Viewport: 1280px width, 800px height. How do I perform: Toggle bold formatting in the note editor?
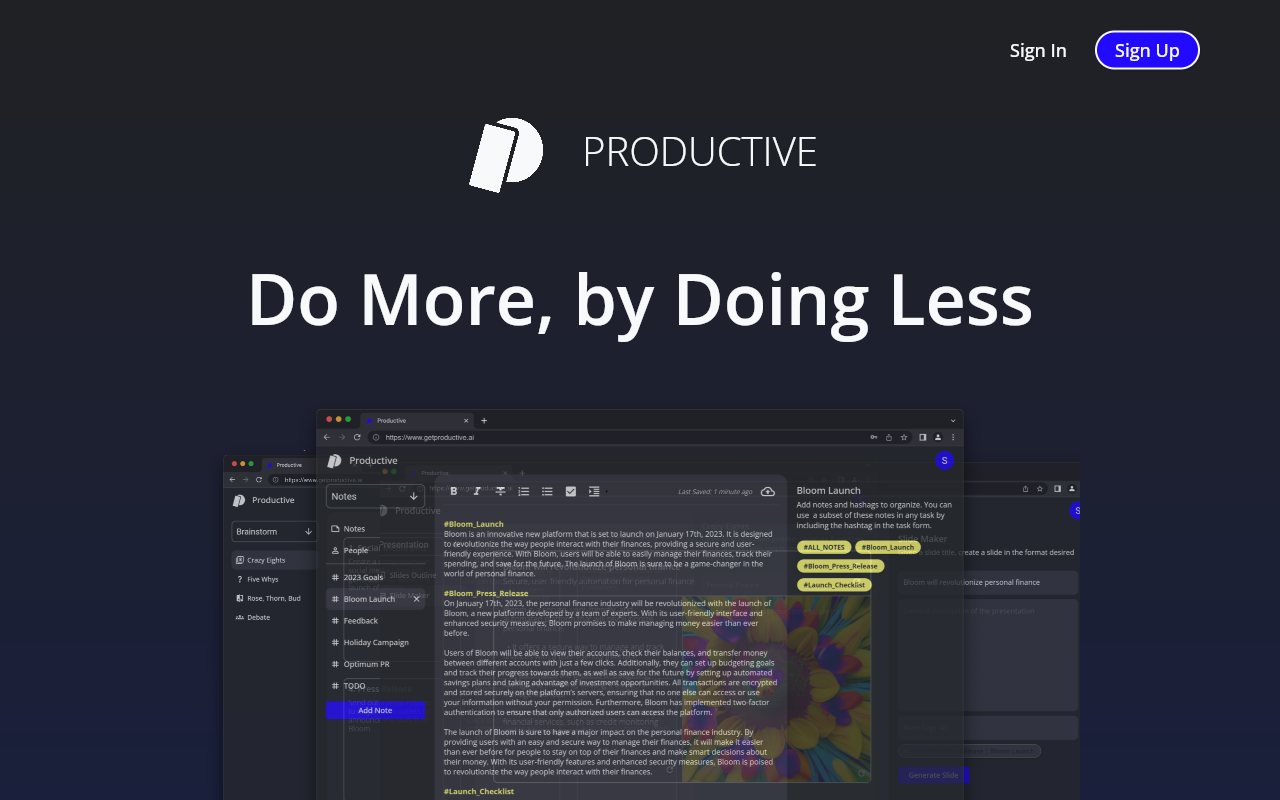(454, 491)
